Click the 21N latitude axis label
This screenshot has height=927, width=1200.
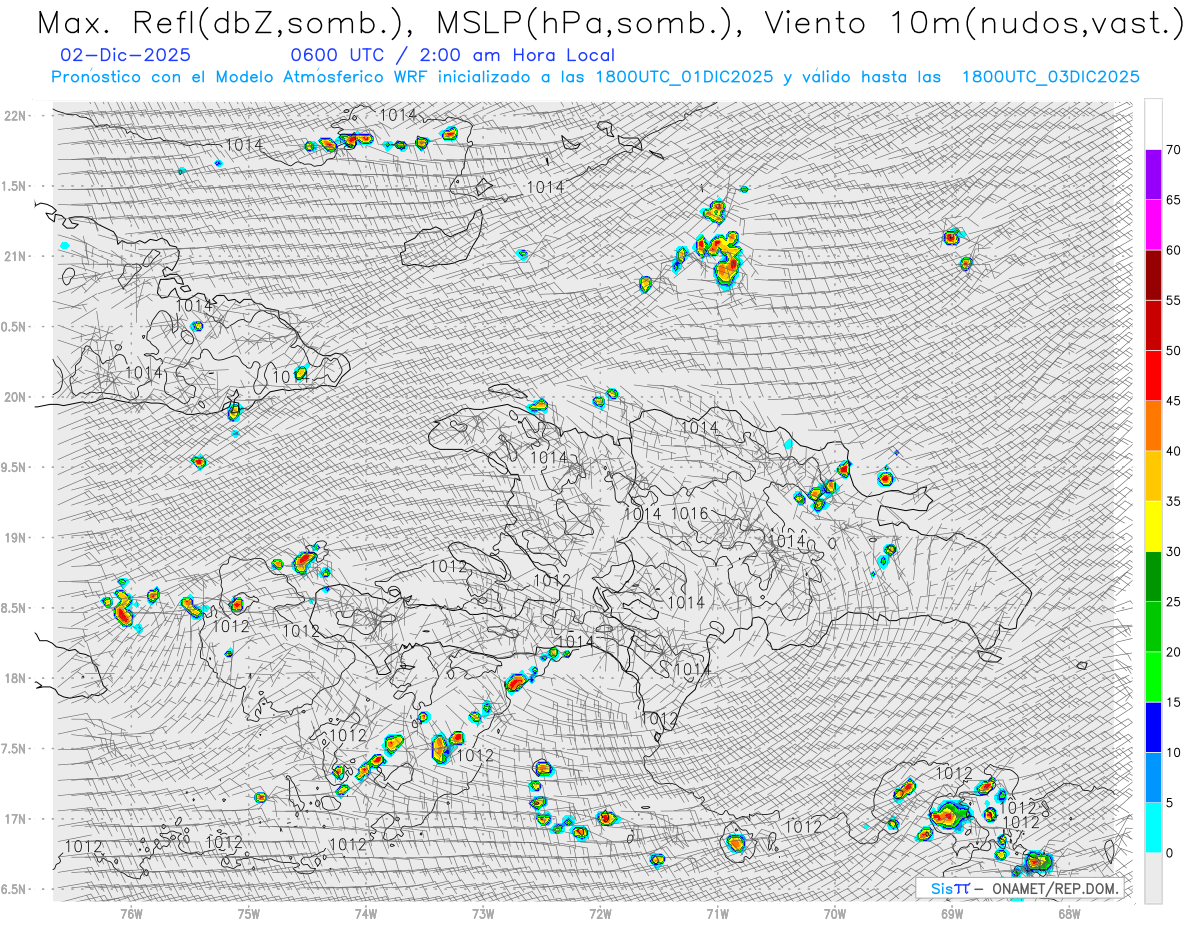pos(17,256)
